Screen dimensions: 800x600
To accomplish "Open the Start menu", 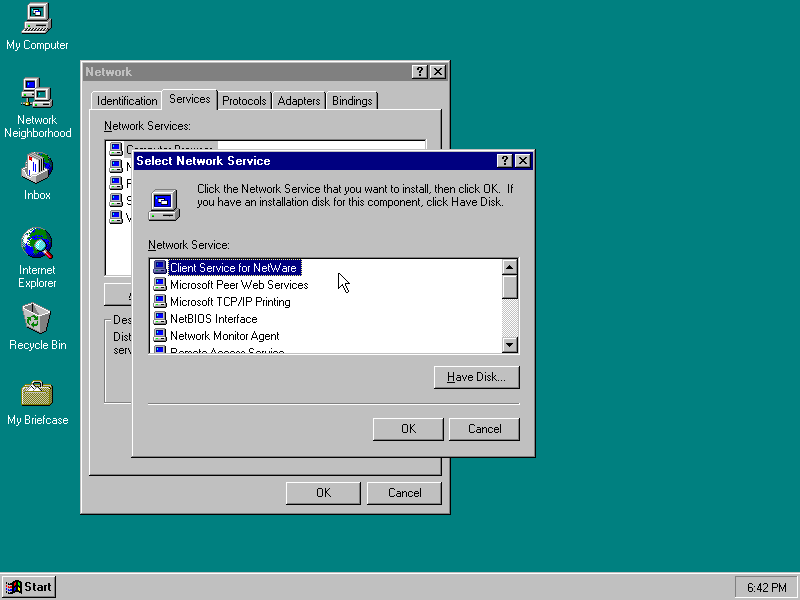I will pyautogui.click(x=29, y=587).
